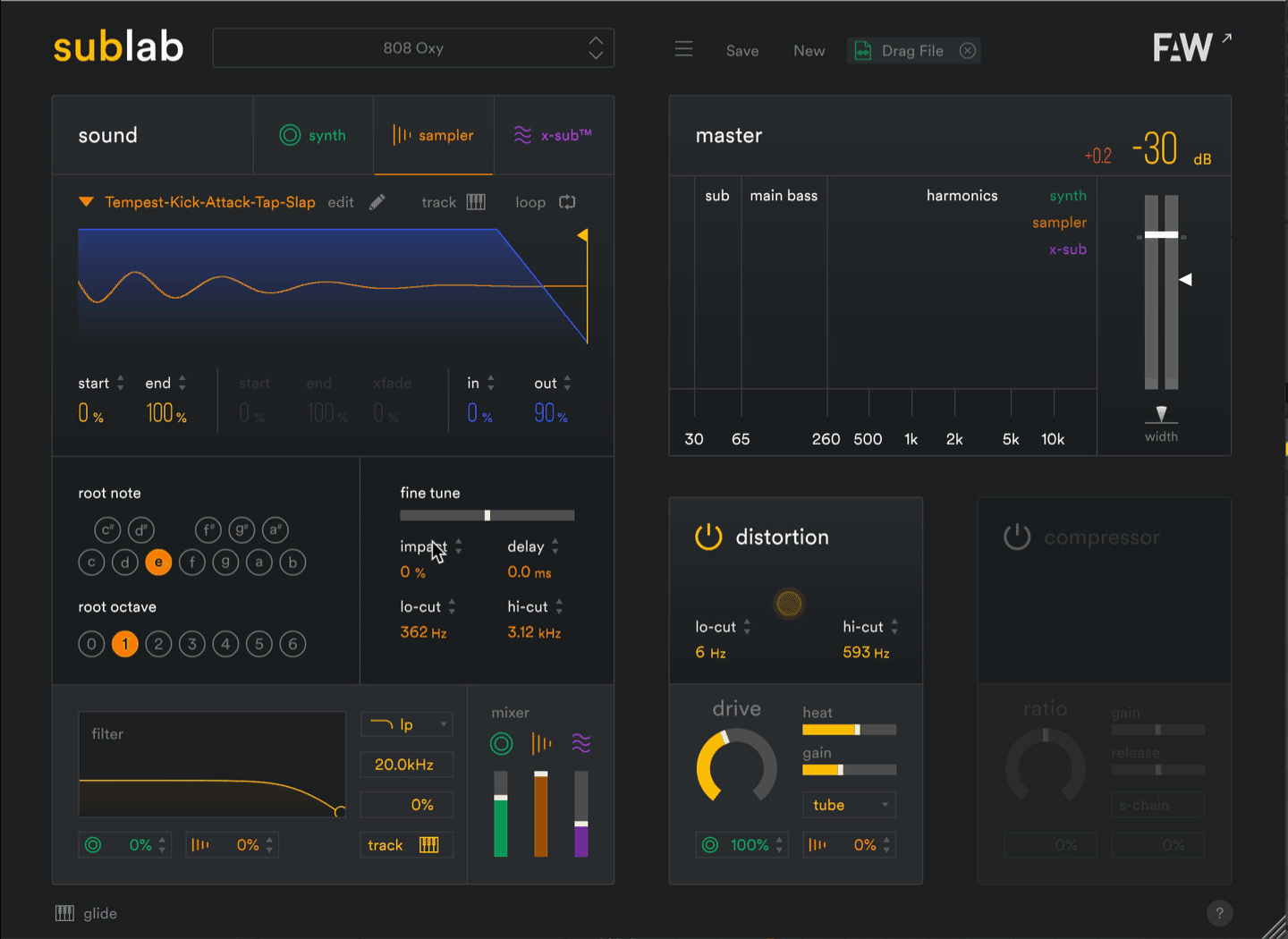1288x939 pixels.
Task: Switch to the synth tab
Action: (x=313, y=135)
